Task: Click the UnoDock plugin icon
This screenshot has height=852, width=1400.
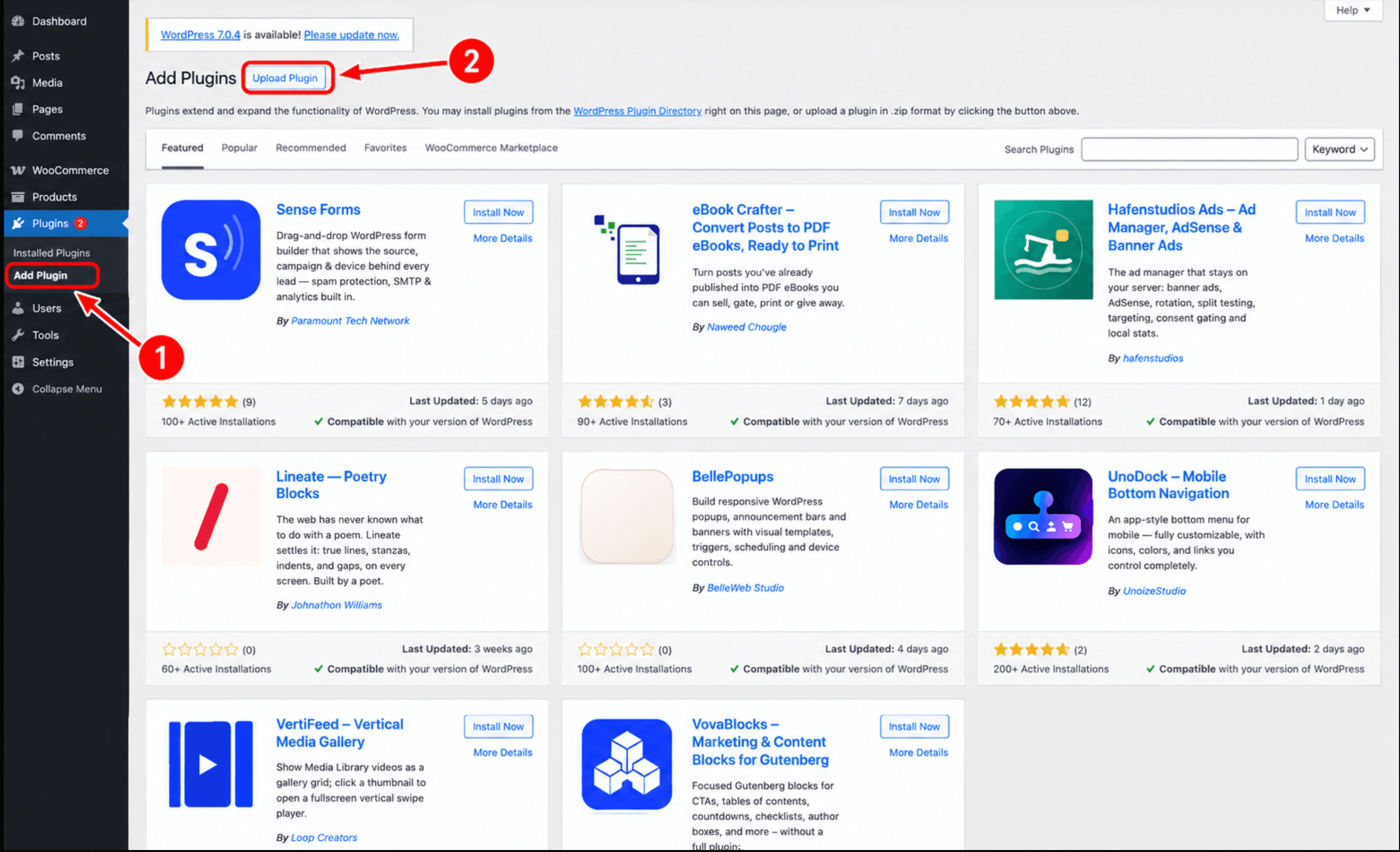Action: coord(1043,516)
